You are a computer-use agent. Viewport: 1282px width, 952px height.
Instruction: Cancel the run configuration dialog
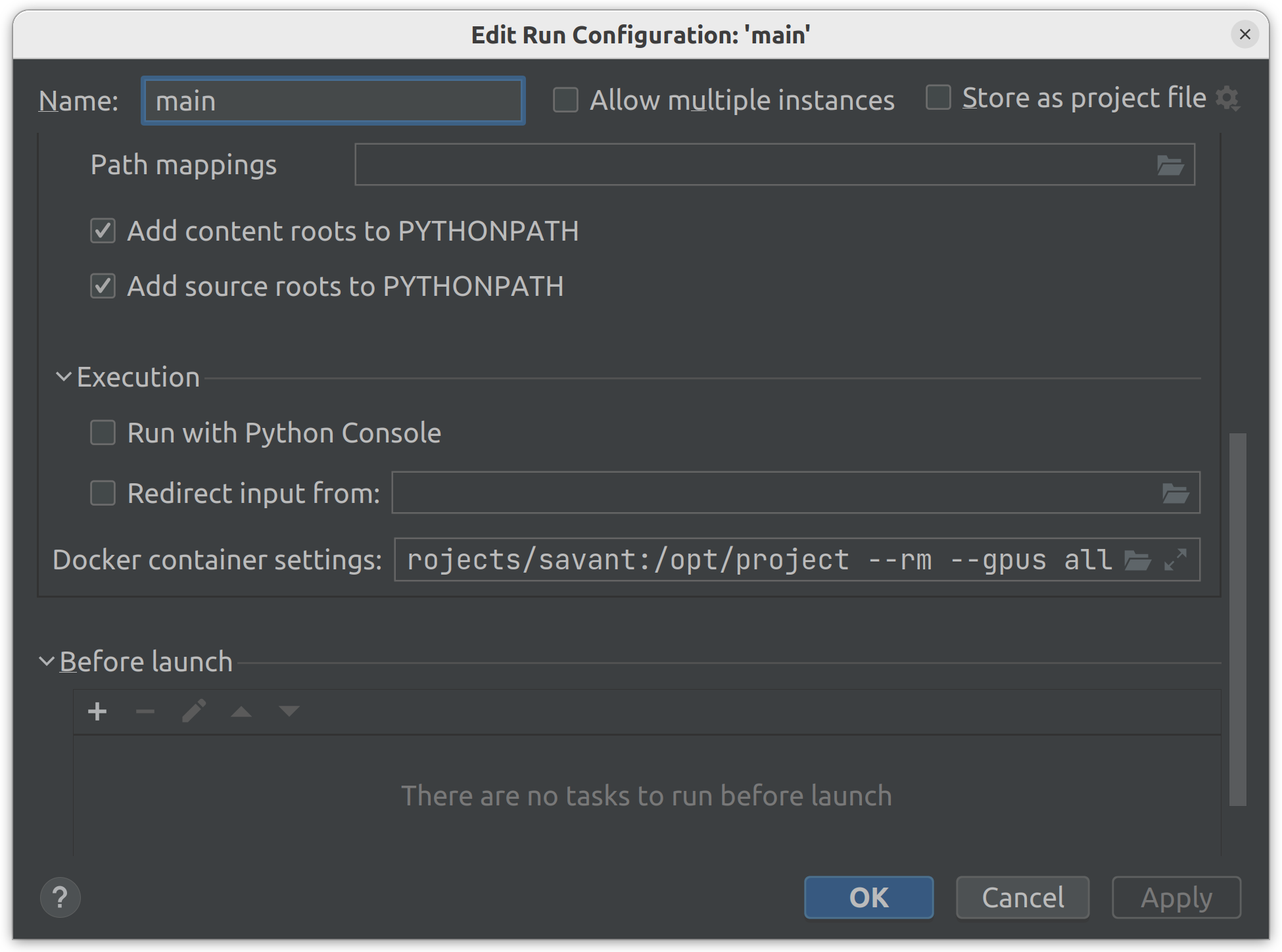(x=1022, y=897)
